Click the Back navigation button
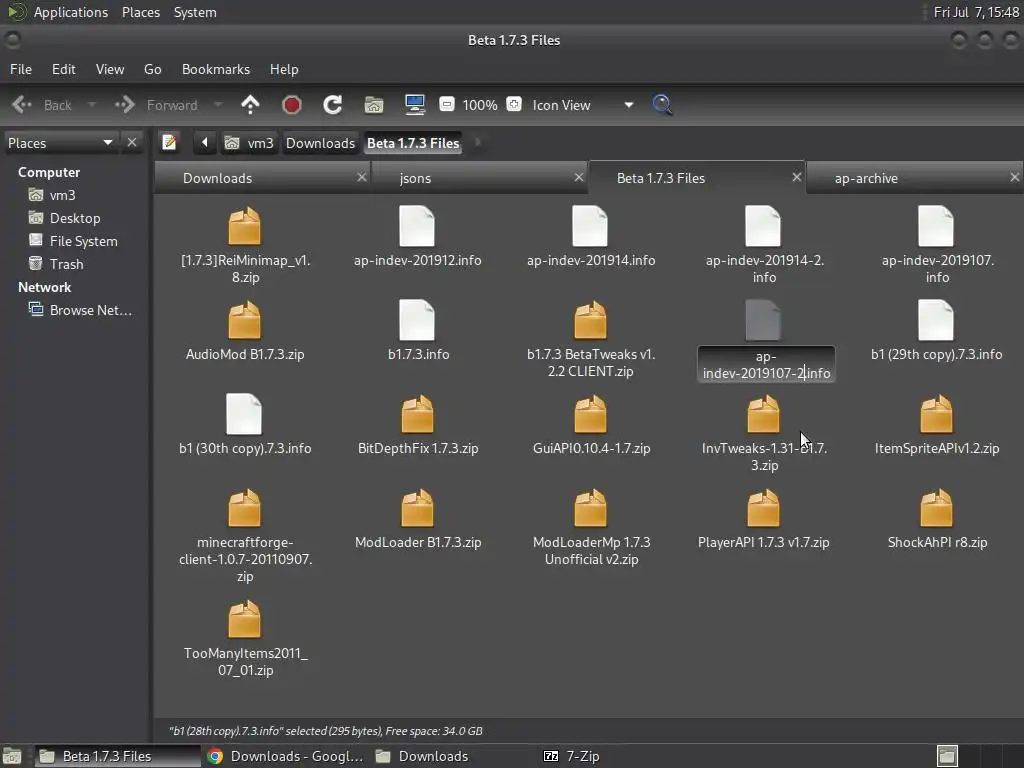This screenshot has height=768, width=1024. [x=42, y=104]
